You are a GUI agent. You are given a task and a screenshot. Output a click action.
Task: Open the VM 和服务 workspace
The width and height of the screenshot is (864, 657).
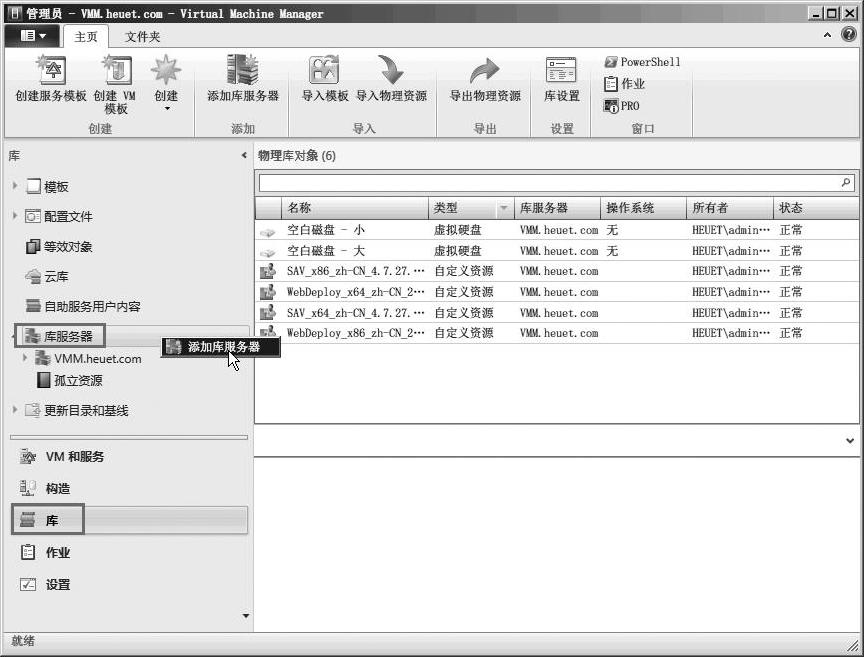[x=74, y=457]
